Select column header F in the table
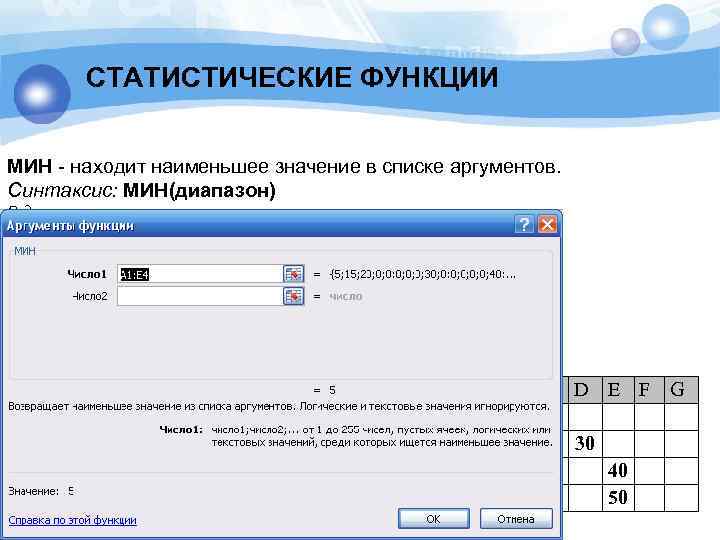 point(649,390)
